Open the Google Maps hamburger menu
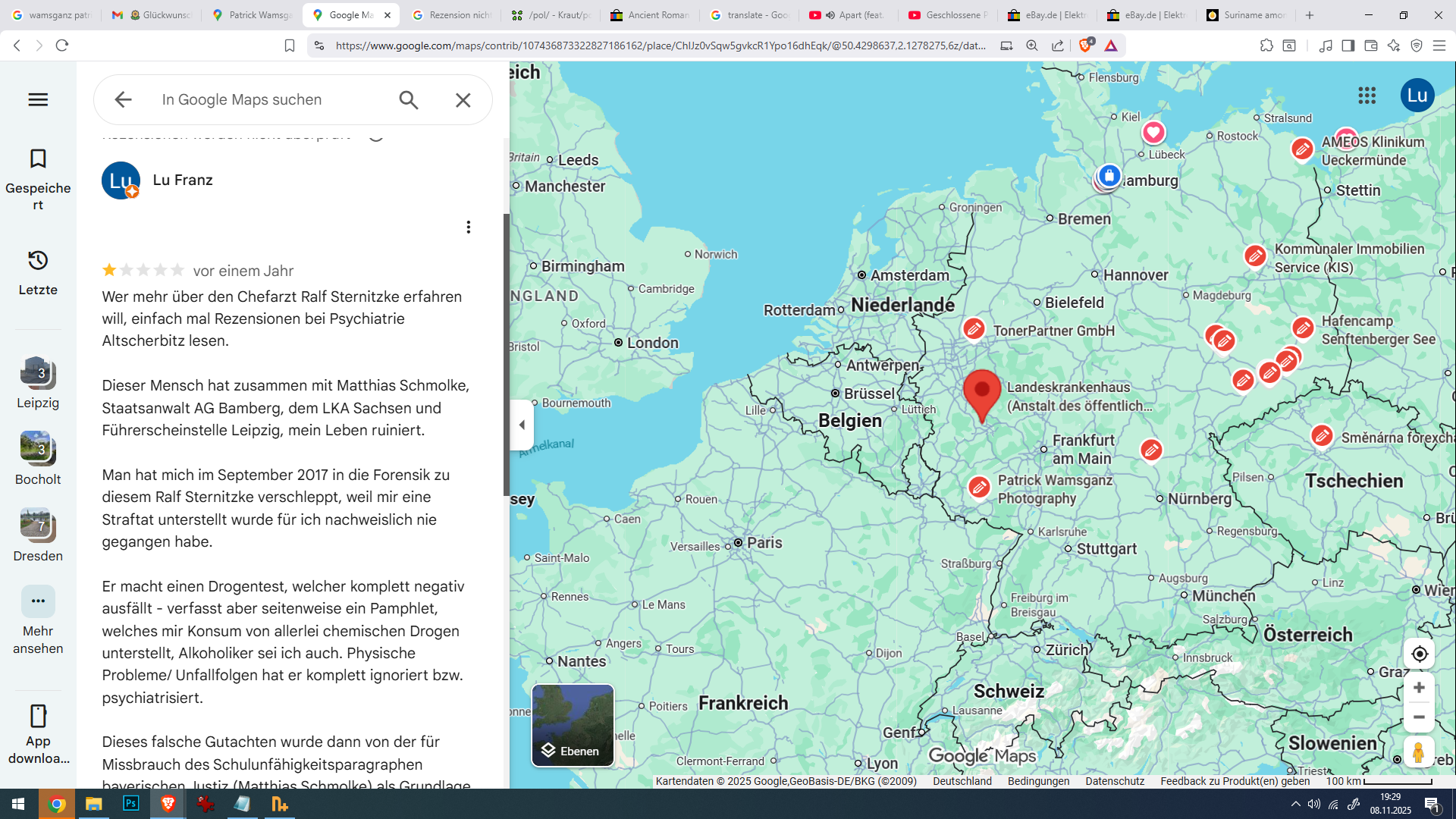1456x819 pixels. pyautogui.click(x=38, y=99)
